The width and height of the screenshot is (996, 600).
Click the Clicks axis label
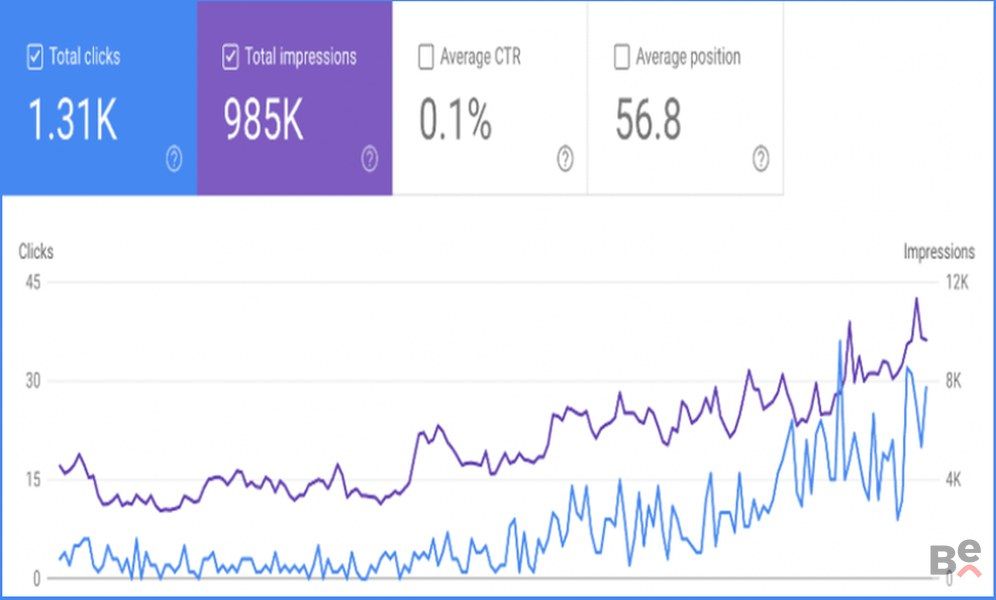pos(36,252)
